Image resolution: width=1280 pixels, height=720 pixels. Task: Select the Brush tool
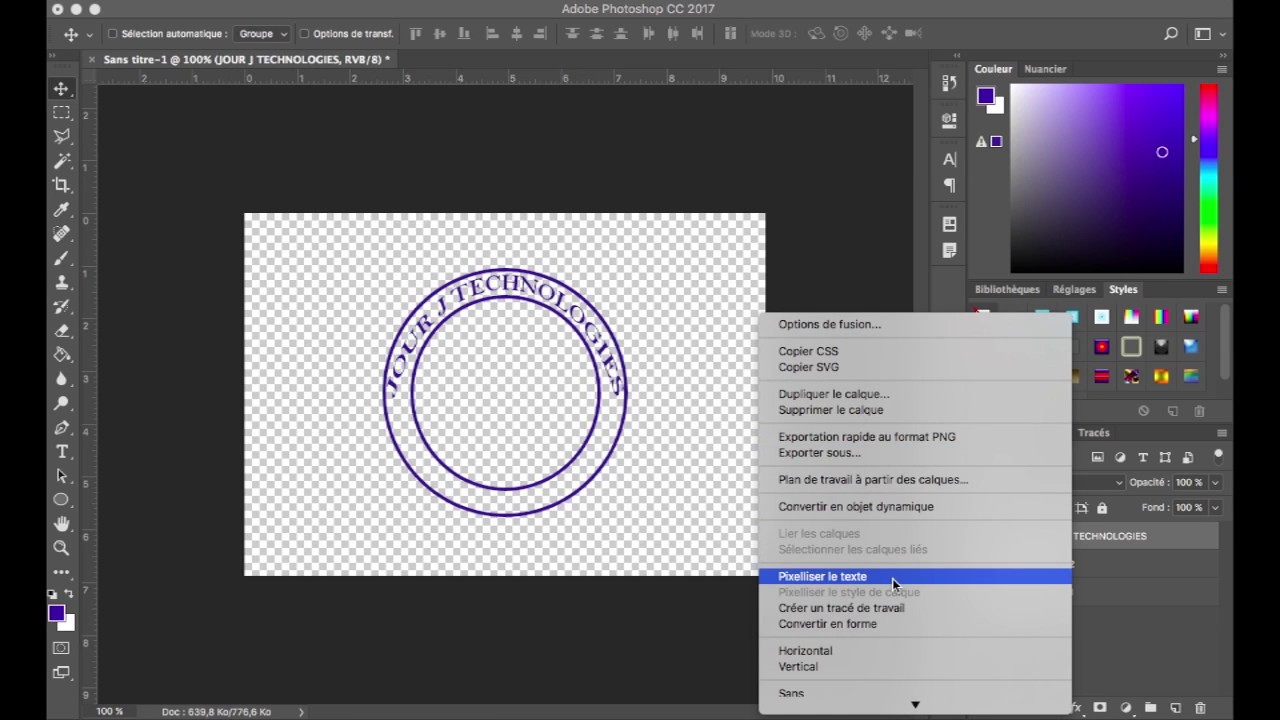tap(62, 258)
